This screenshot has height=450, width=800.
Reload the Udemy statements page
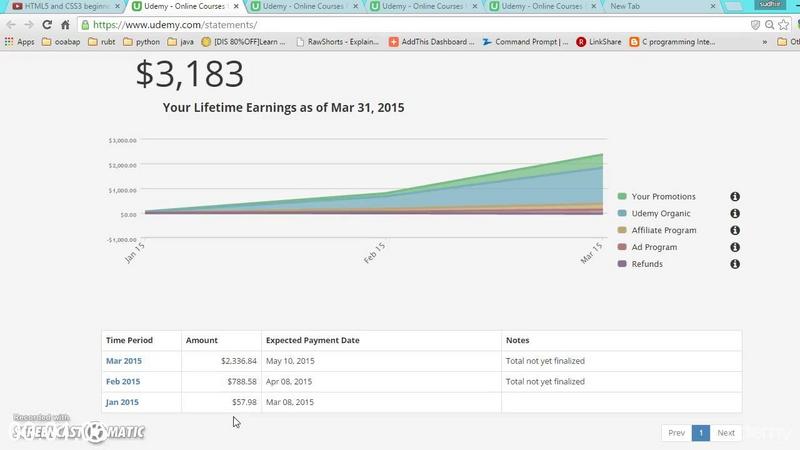pyautogui.click(x=47, y=24)
